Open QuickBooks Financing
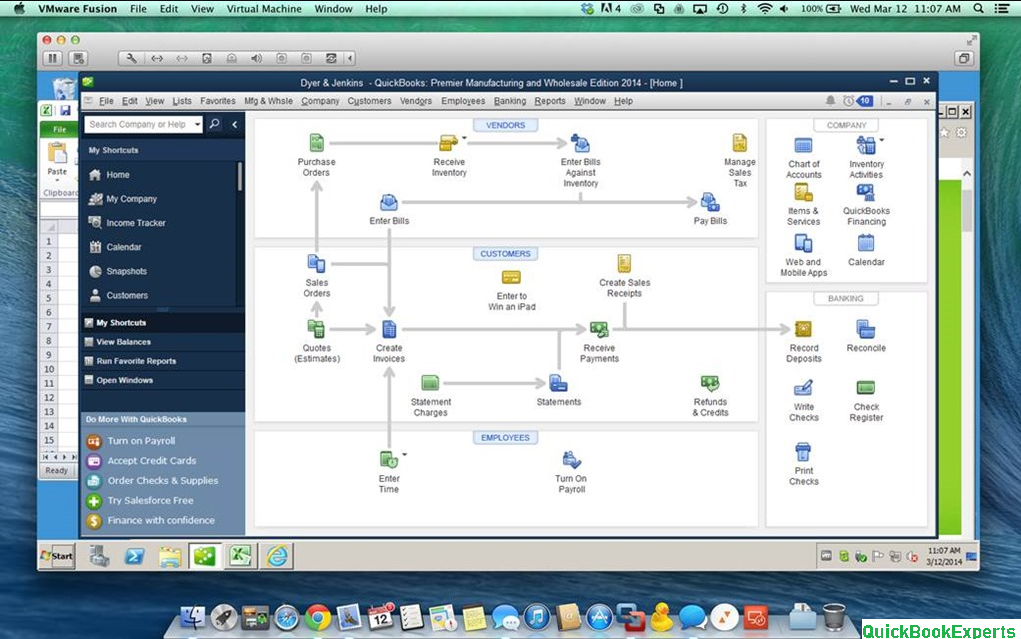Screen dimensions: 1021x639 [866, 192]
